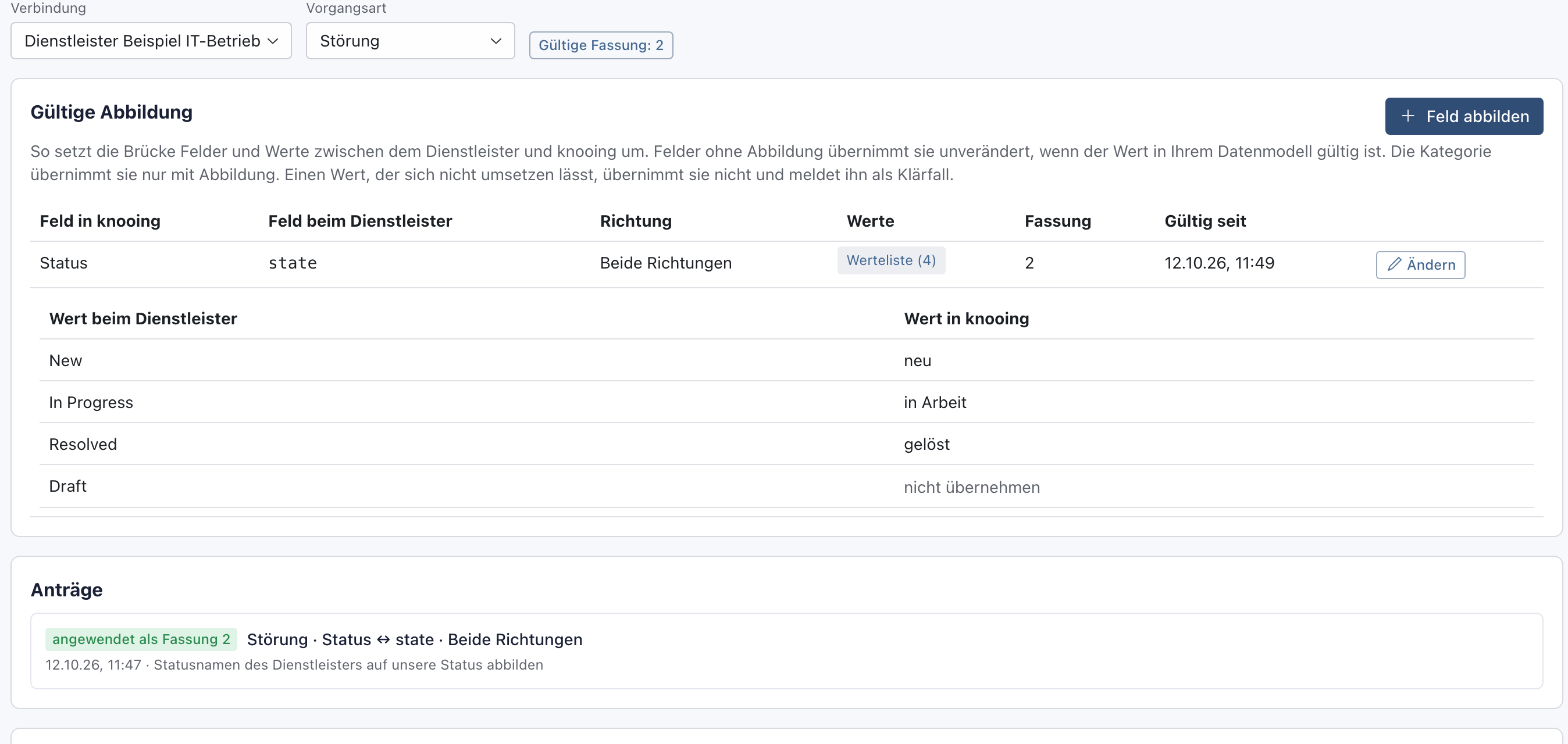Click the Anträge heading
The image size is (1568, 744).
(66, 589)
